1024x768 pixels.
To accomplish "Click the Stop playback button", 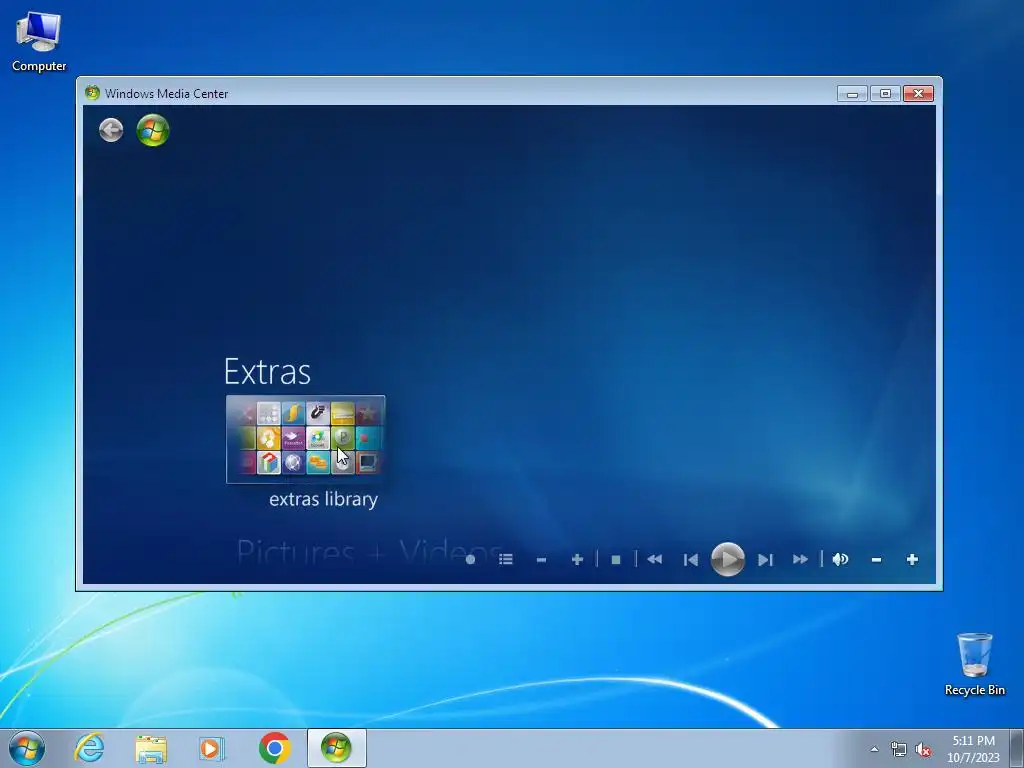I will 615,560.
